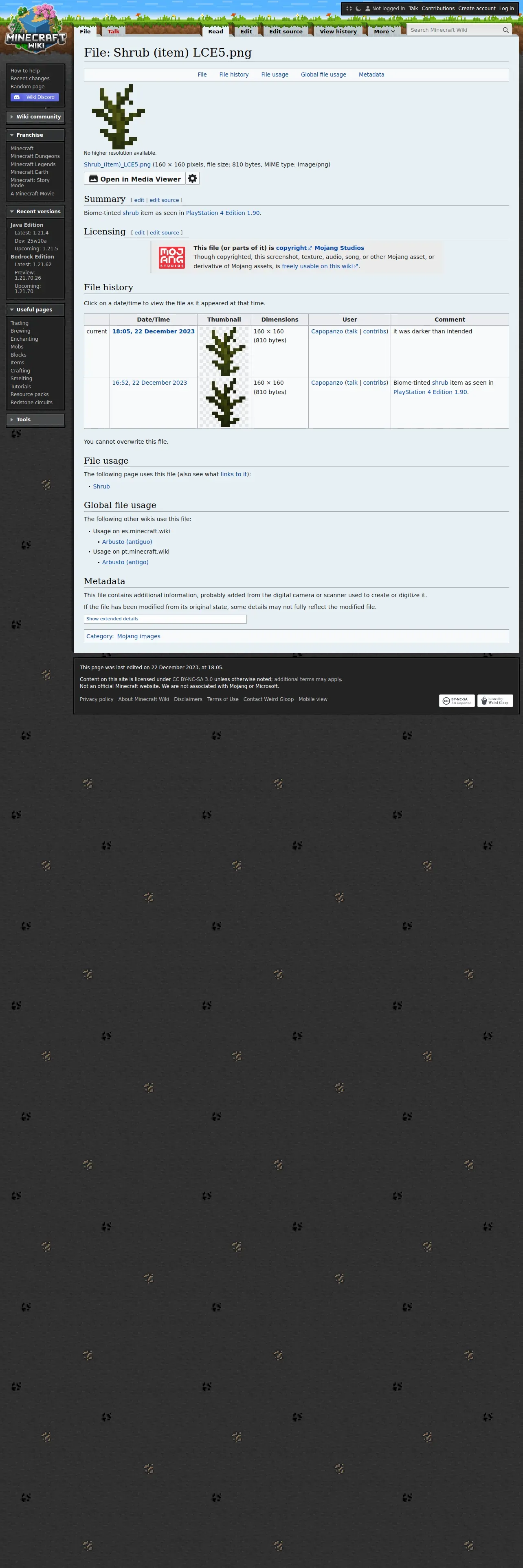This screenshot has width=523, height=1568.
Task: Open the Arbusto (antigo) link
Action: [125, 563]
